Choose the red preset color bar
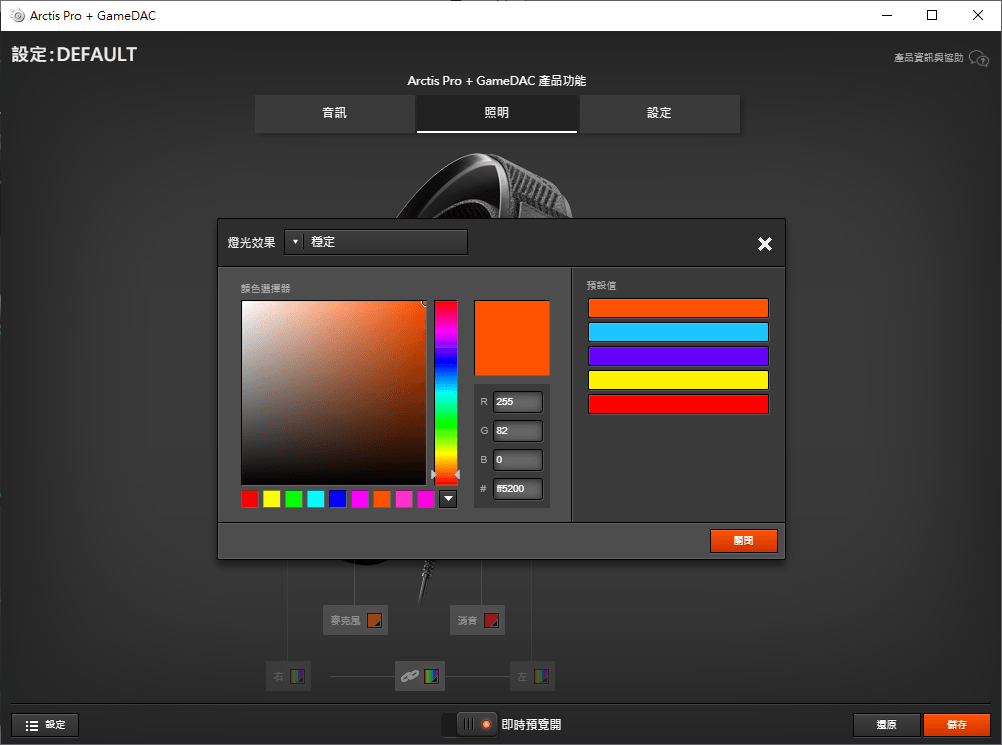Viewport: 1002px width, 745px height. [x=678, y=404]
